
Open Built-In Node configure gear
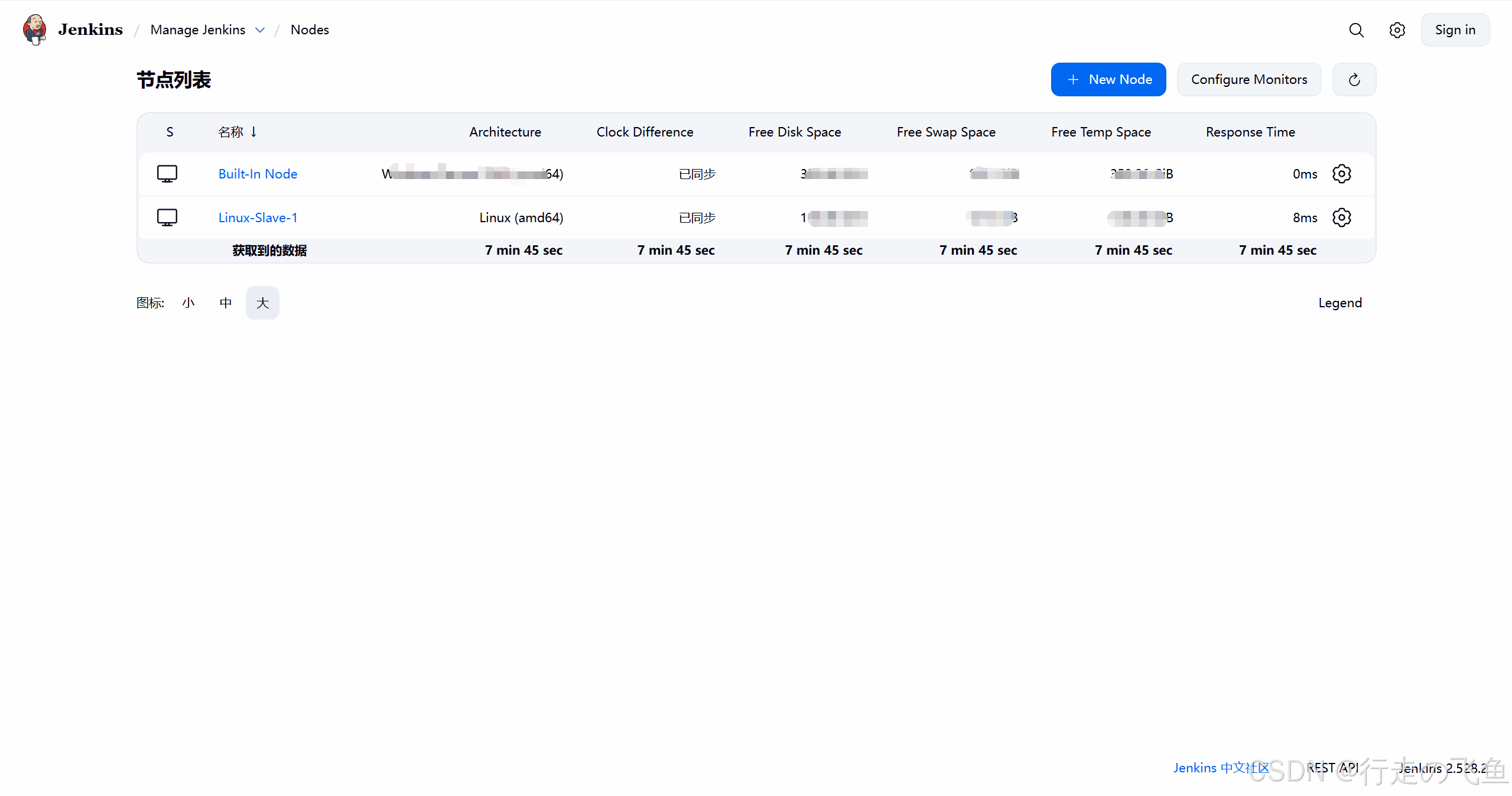point(1341,174)
